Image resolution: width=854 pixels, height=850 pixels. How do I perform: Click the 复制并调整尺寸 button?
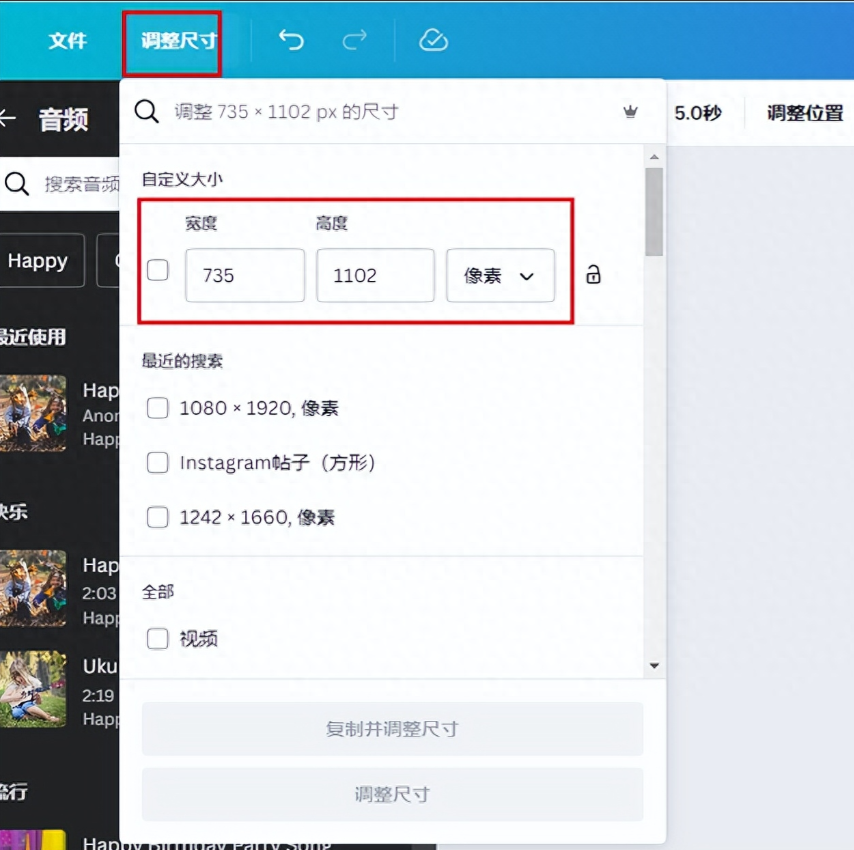tap(392, 729)
